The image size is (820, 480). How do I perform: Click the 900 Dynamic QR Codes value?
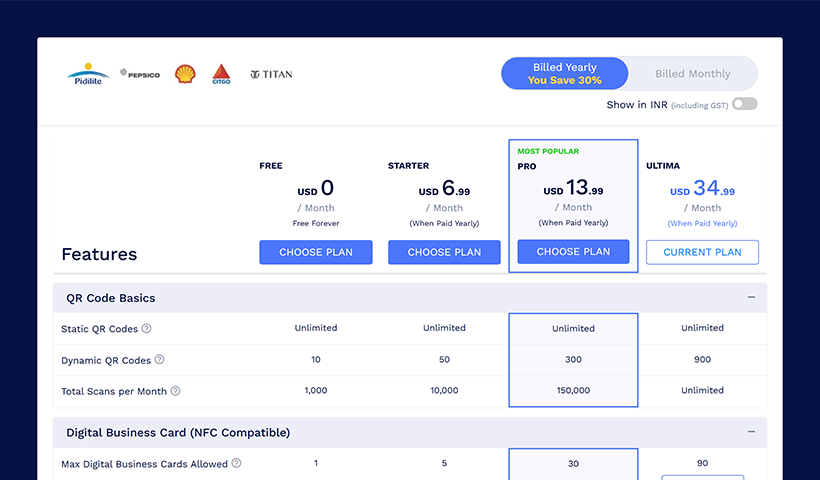coord(702,359)
